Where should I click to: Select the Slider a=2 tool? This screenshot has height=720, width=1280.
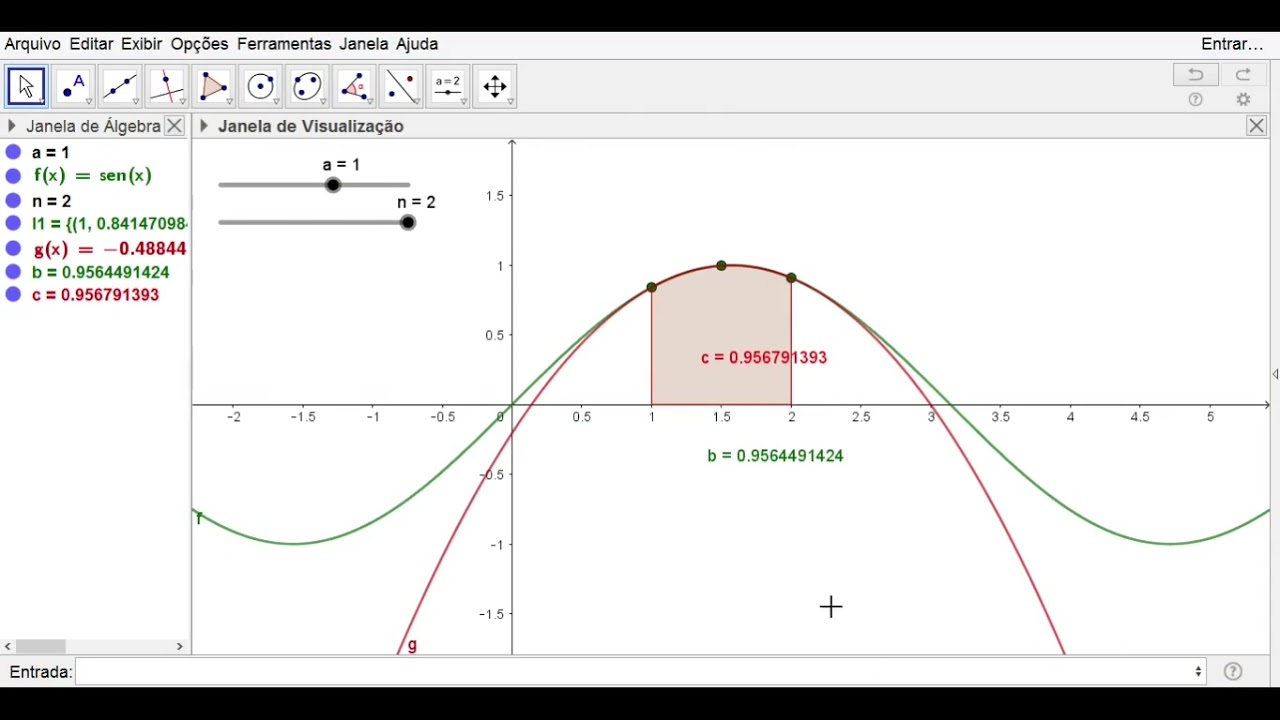point(448,87)
